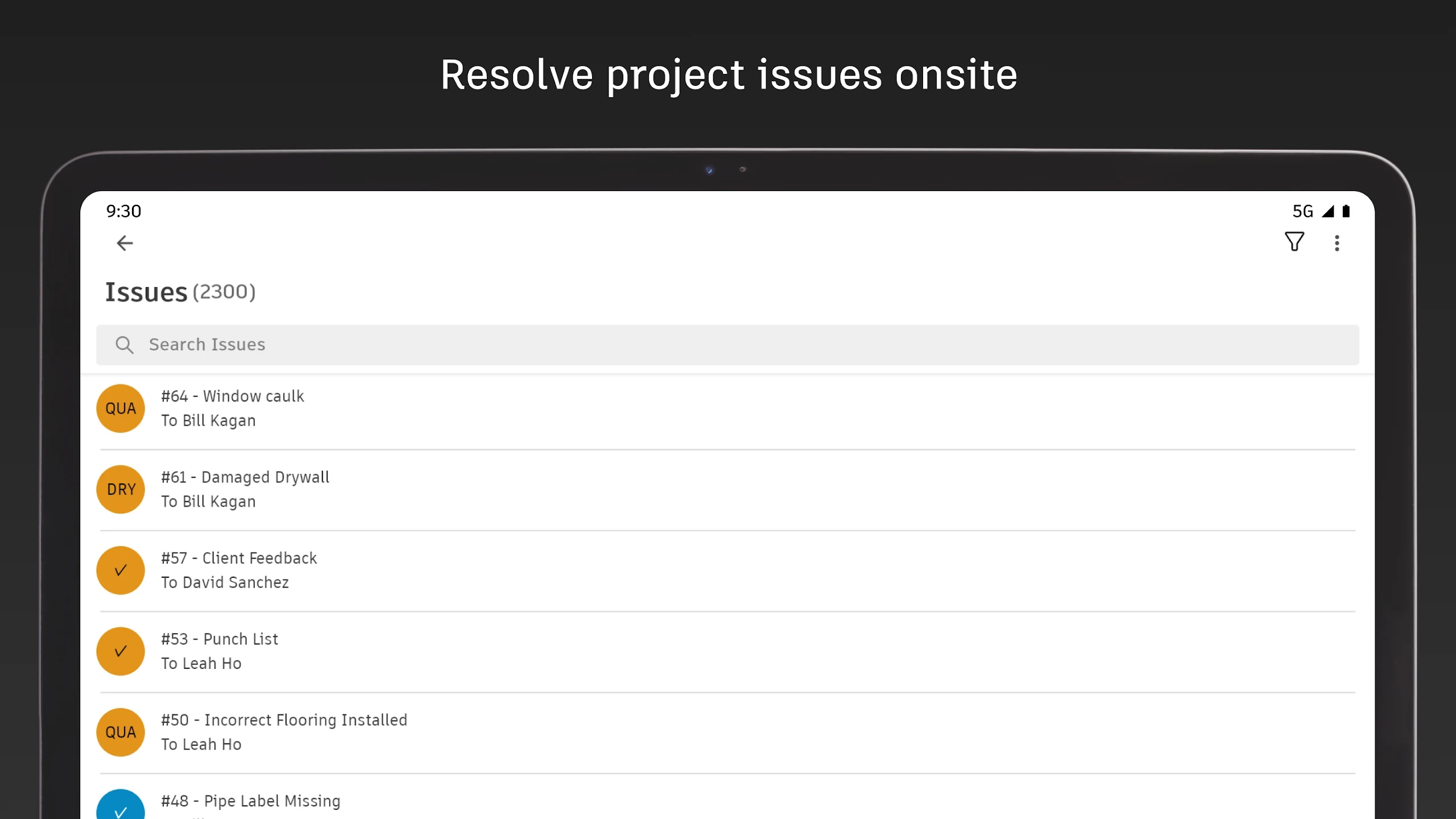This screenshot has height=819, width=1456.
Task: Open issue #50 Incorrect Flooring Installed
Action: coord(284,720)
